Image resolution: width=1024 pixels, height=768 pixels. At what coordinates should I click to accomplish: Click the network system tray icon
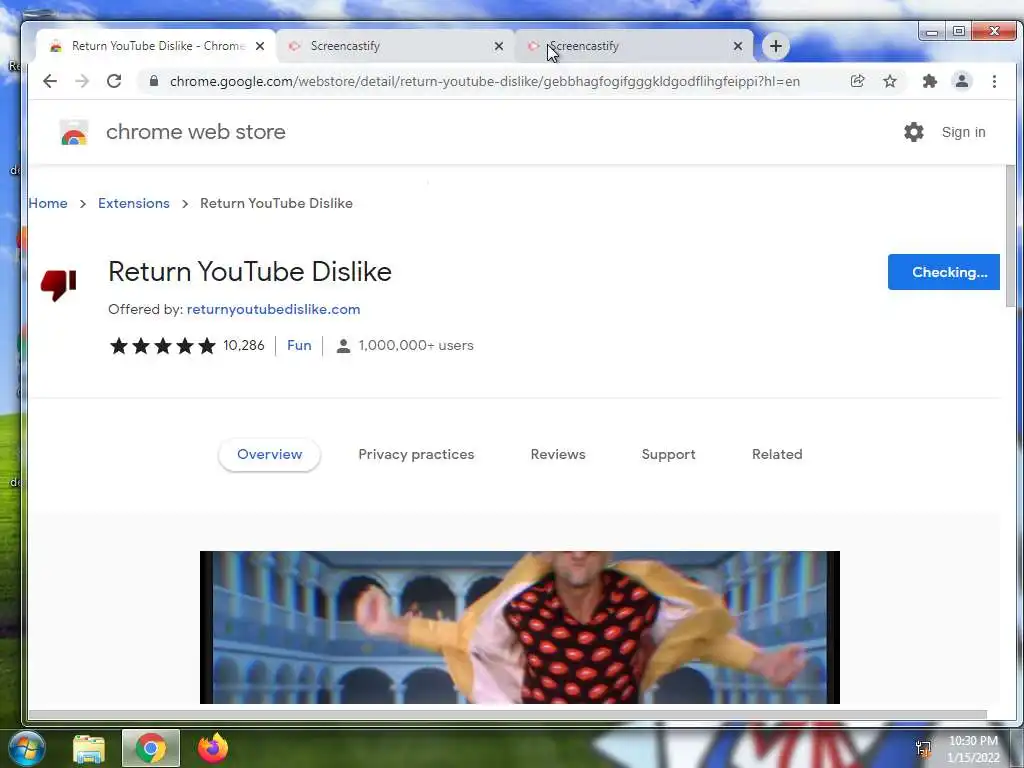[x=923, y=749]
